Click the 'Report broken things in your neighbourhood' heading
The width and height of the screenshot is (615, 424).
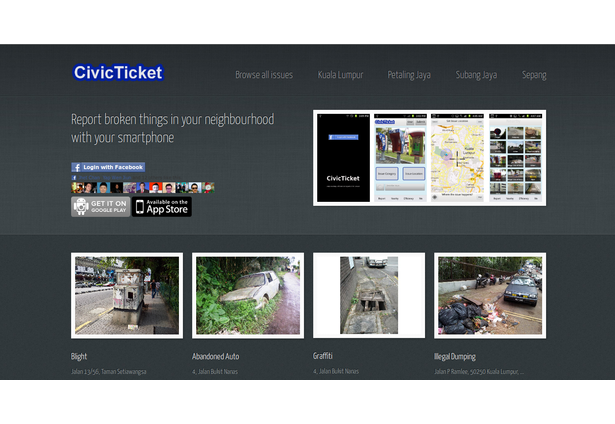tap(173, 128)
